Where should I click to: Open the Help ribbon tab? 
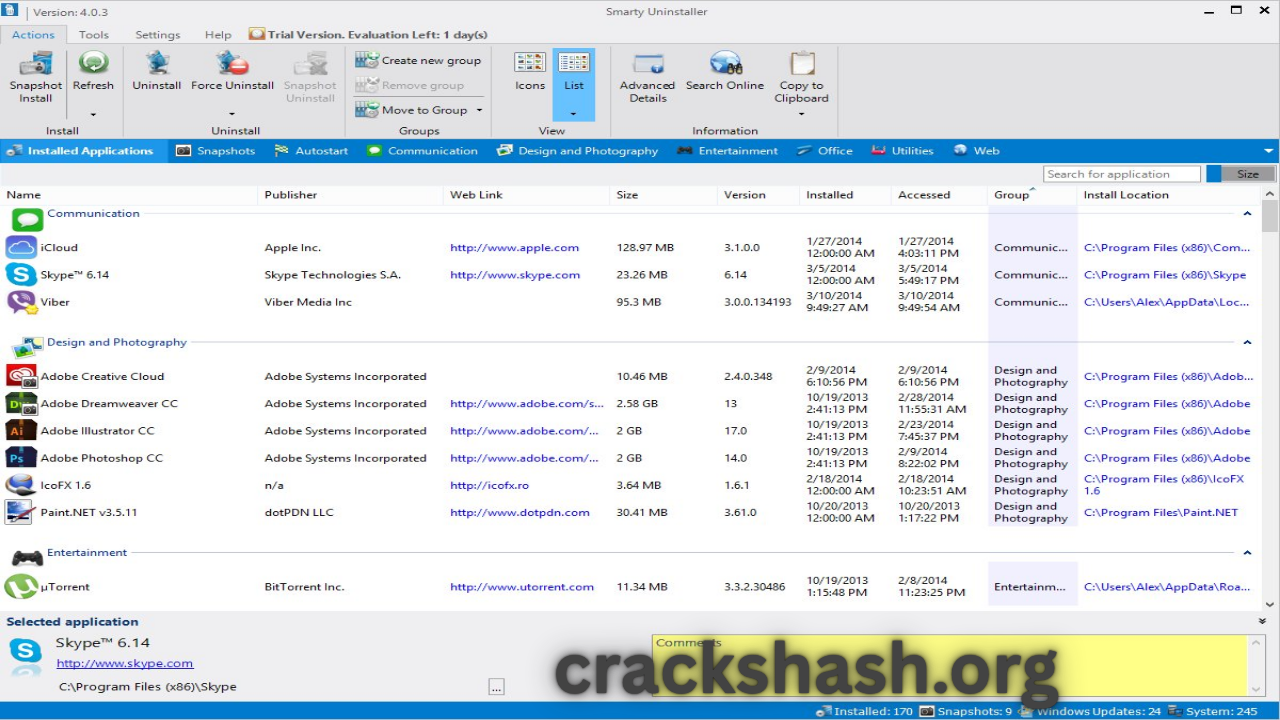tap(218, 34)
